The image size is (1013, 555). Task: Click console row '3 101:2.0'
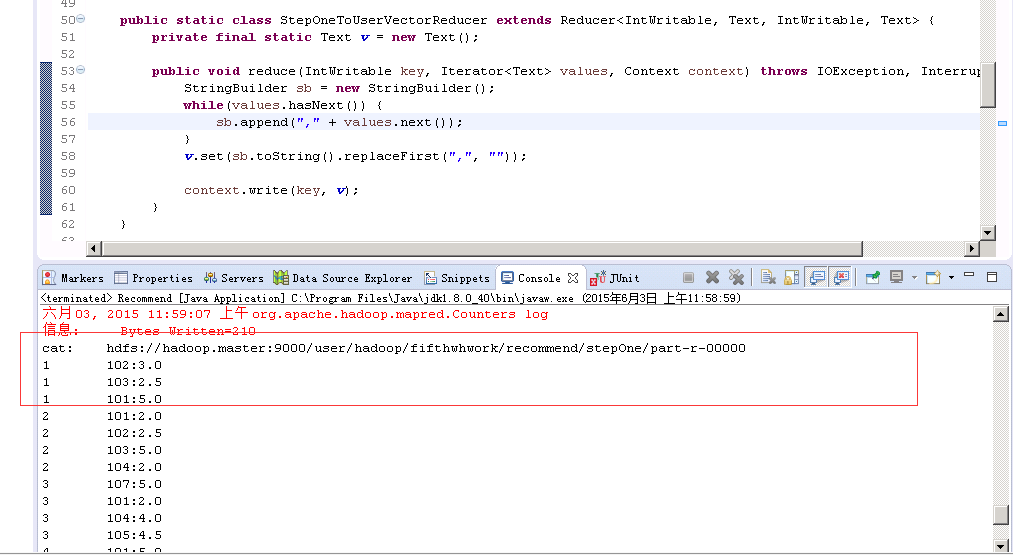pyautogui.click(x=102, y=501)
